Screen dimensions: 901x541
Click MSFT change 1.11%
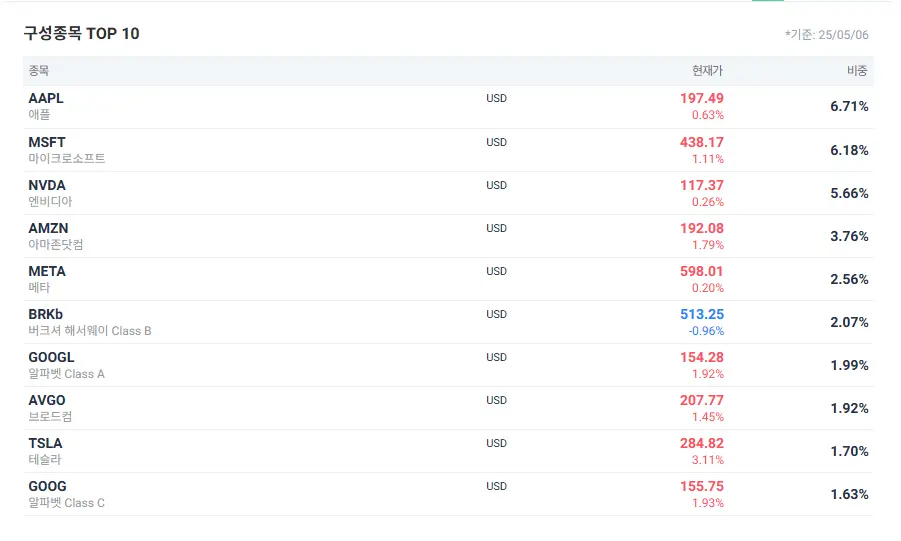click(x=708, y=158)
